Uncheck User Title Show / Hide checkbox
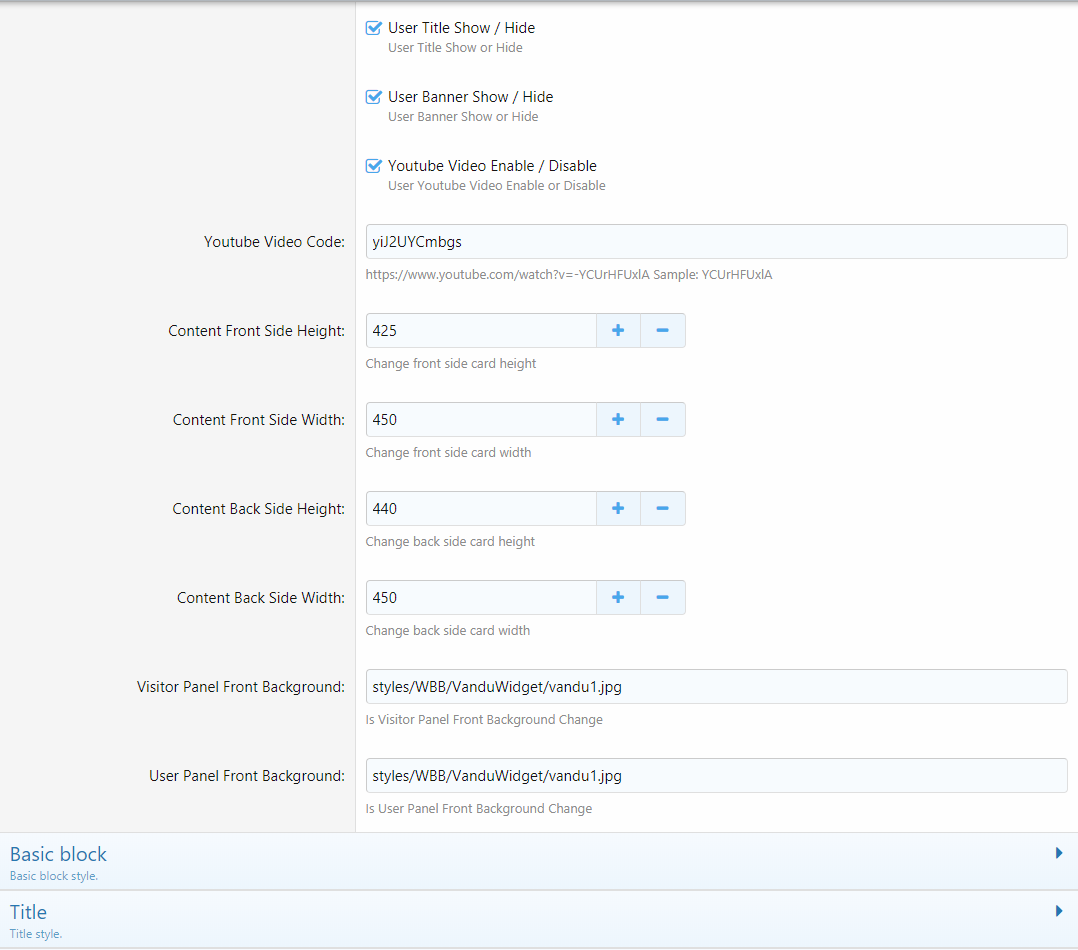The width and height of the screenshot is (1078, 950). pyautogui.click(x=374, y=28)
